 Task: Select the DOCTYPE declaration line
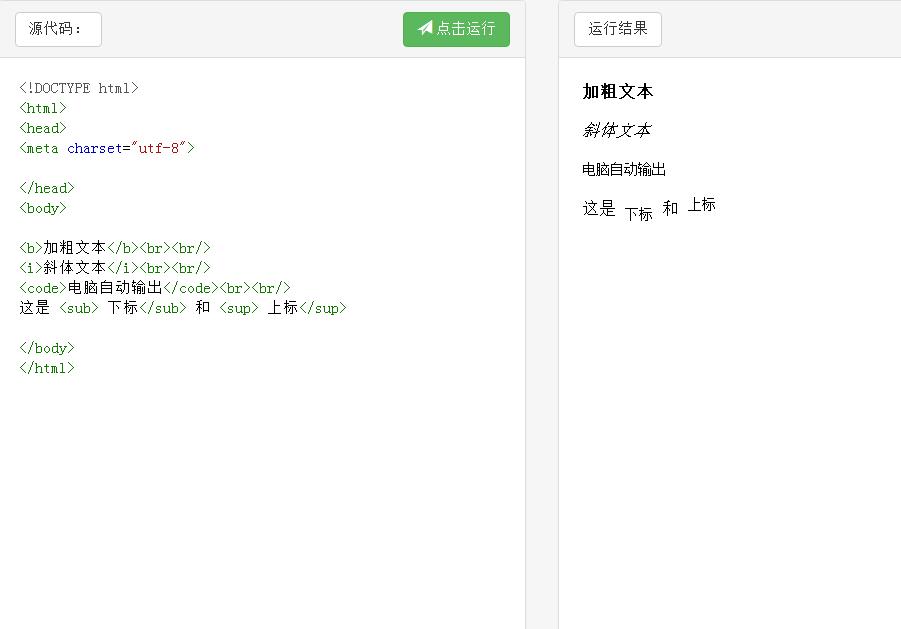80,88
